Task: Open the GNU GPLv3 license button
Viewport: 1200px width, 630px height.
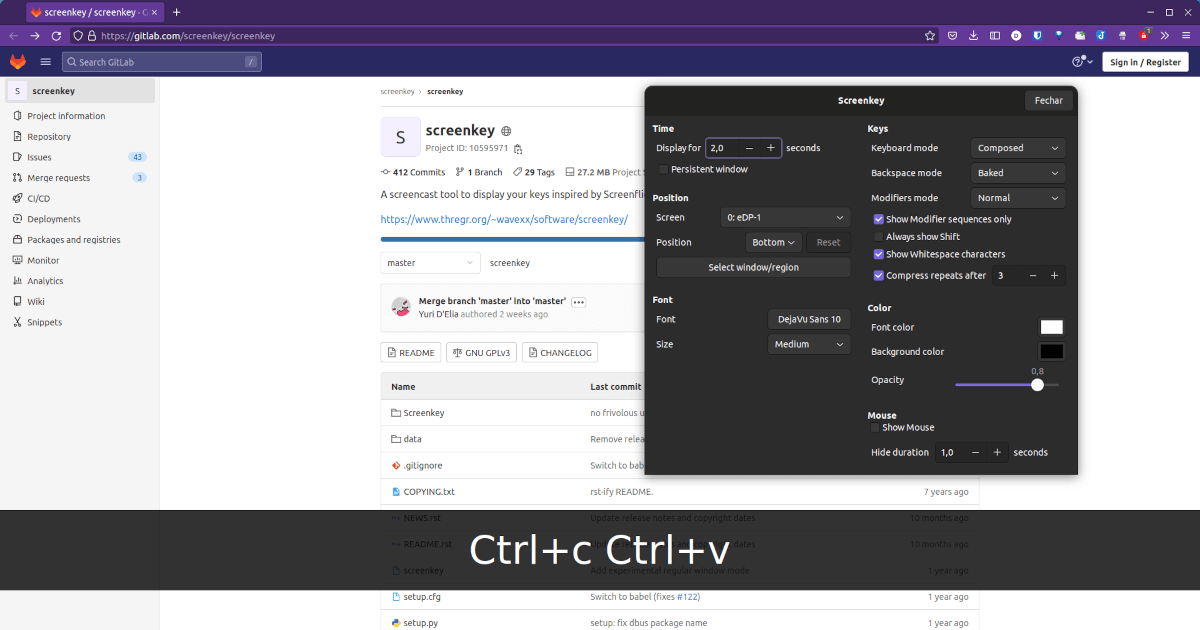Action: point(482,352)
